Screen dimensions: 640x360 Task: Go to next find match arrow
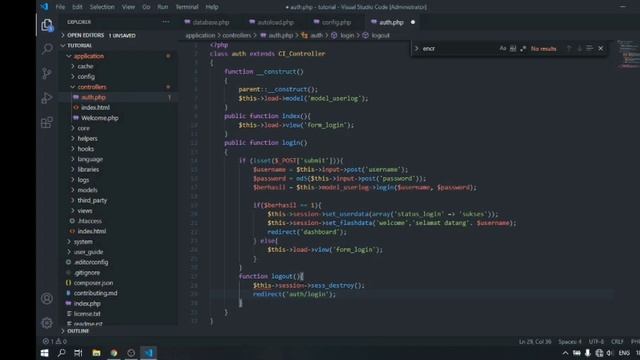click(579, 48)
